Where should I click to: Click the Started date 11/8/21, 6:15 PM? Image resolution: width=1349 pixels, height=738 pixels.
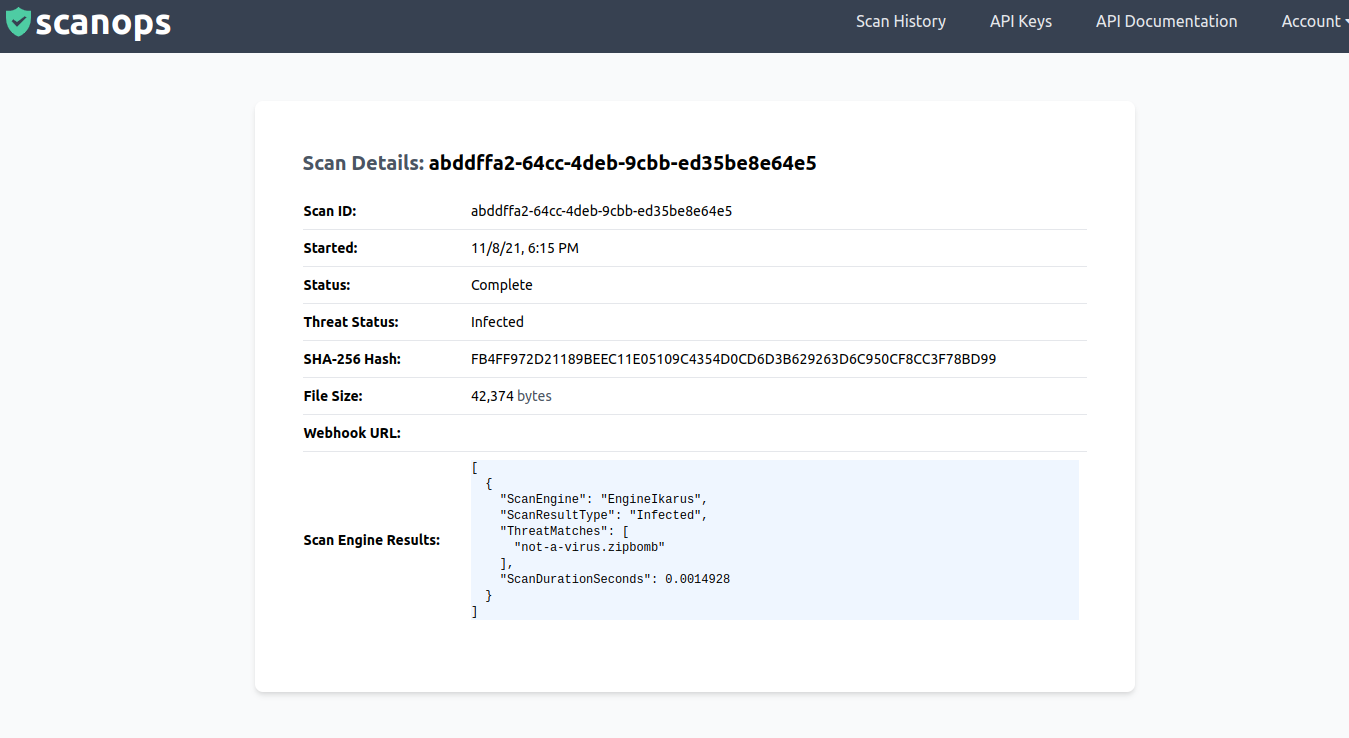click(x=525, y=248)
